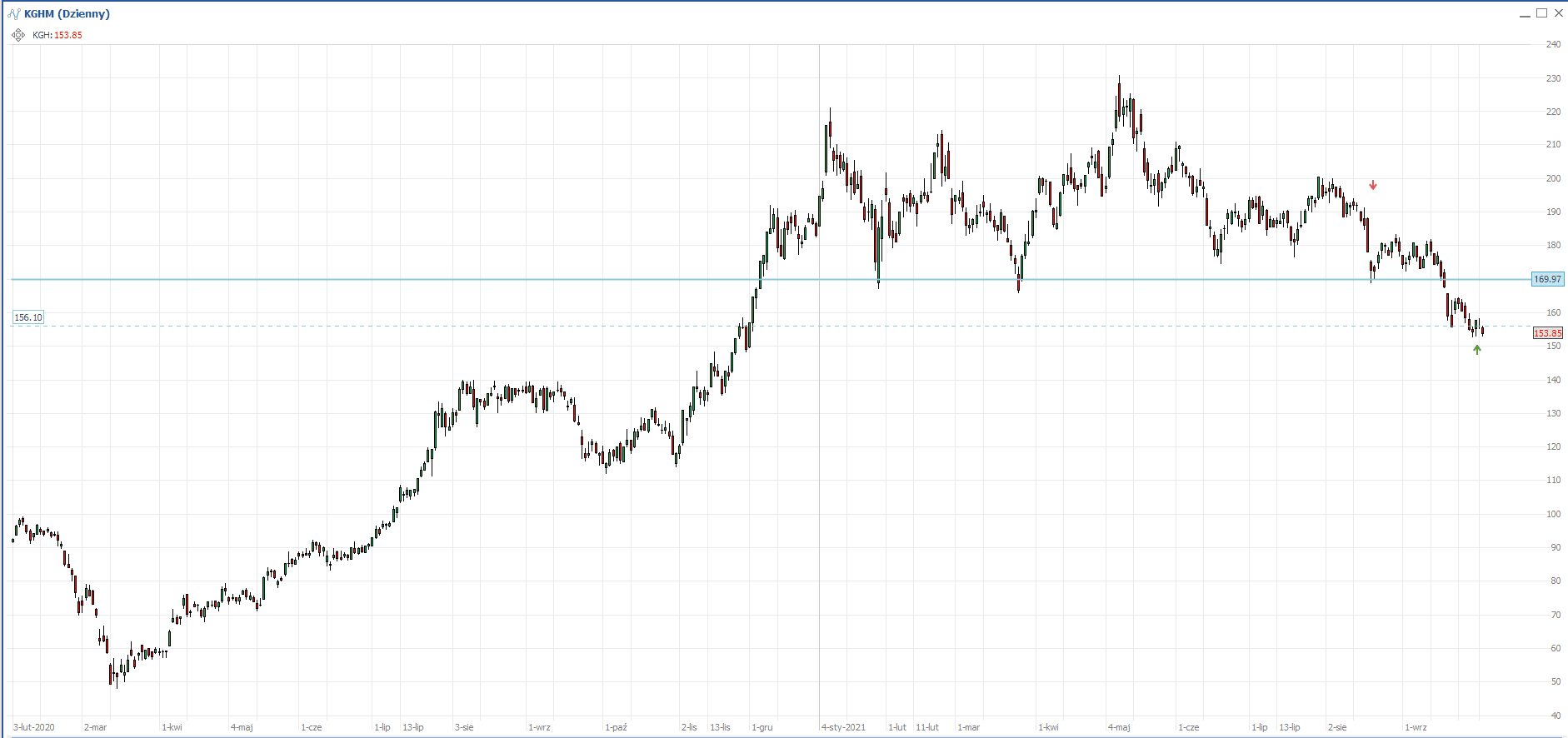
Task: Click the 3-lut-2020 date label
Action: pos(33,727)
